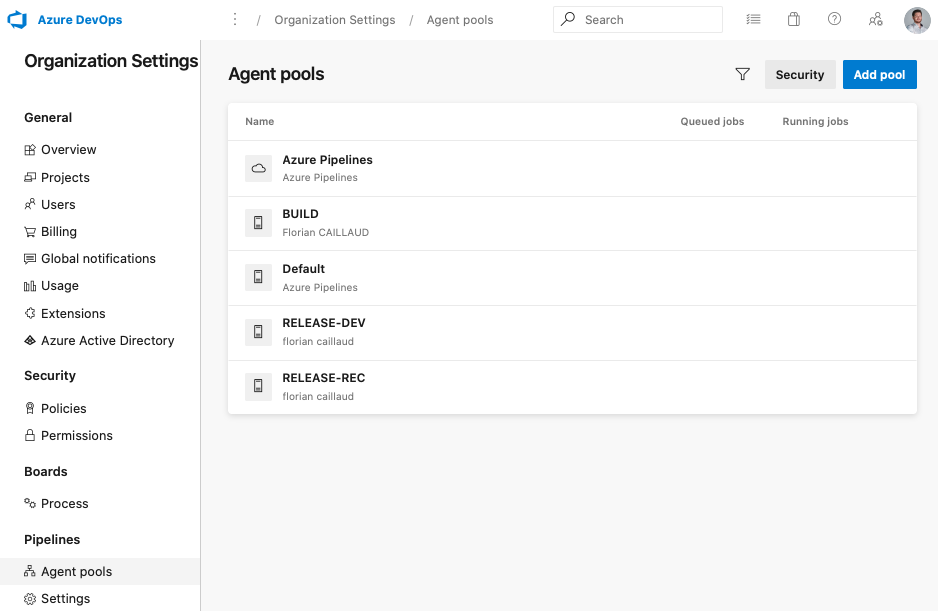The image size is (938, 611).
Task: Open the Default agent pool
Action: coord(572,278)
